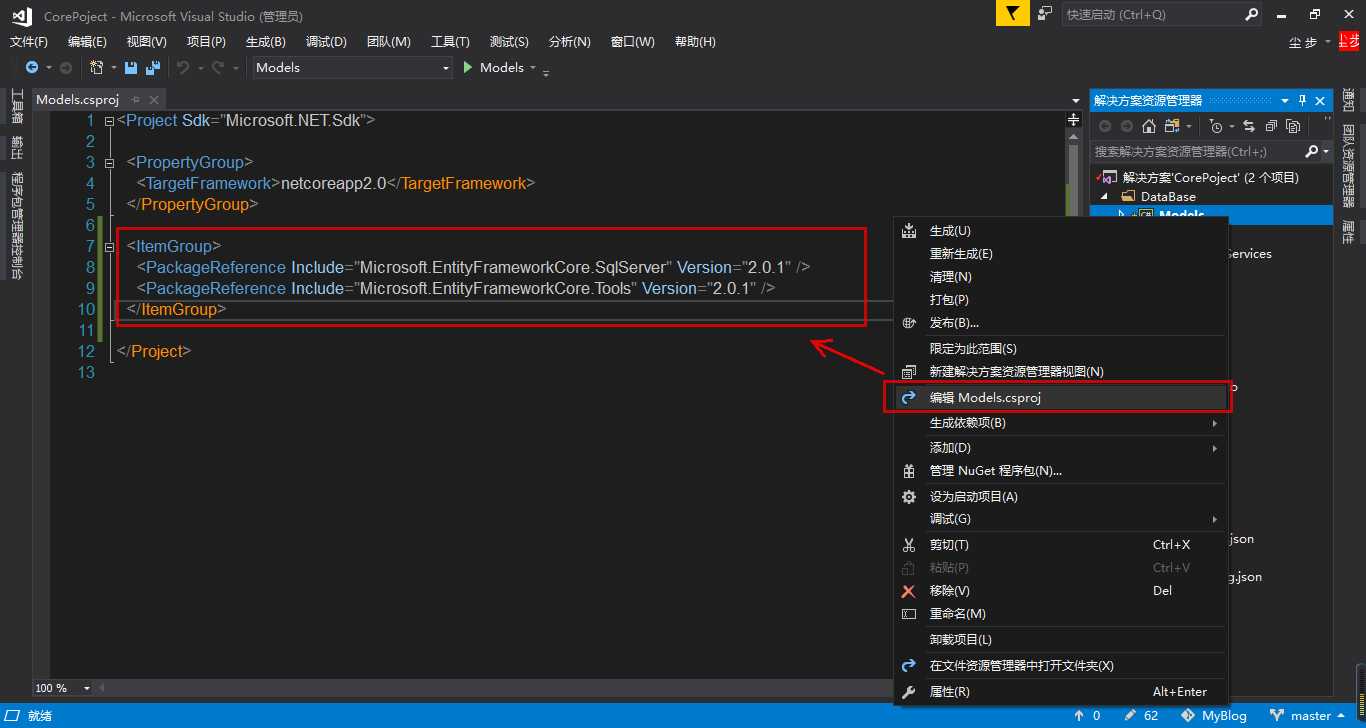Choose 卸载项目(L) in the context menu
Screen dimensions: 1366x728
pos(1060,640)
